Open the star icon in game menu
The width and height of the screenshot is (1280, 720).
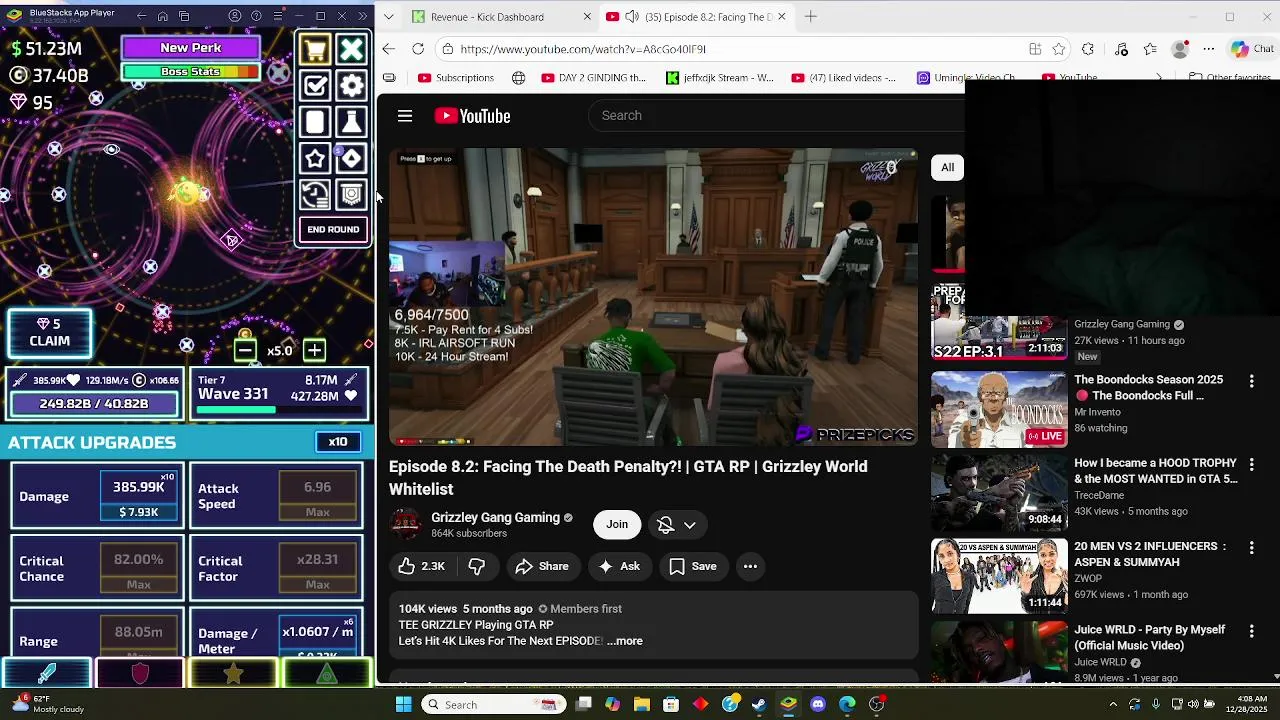(315, 158)
